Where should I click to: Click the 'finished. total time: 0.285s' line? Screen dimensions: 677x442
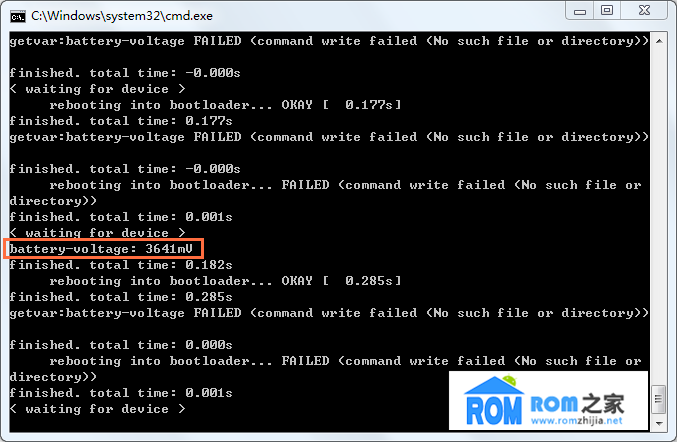click(121, 297)
